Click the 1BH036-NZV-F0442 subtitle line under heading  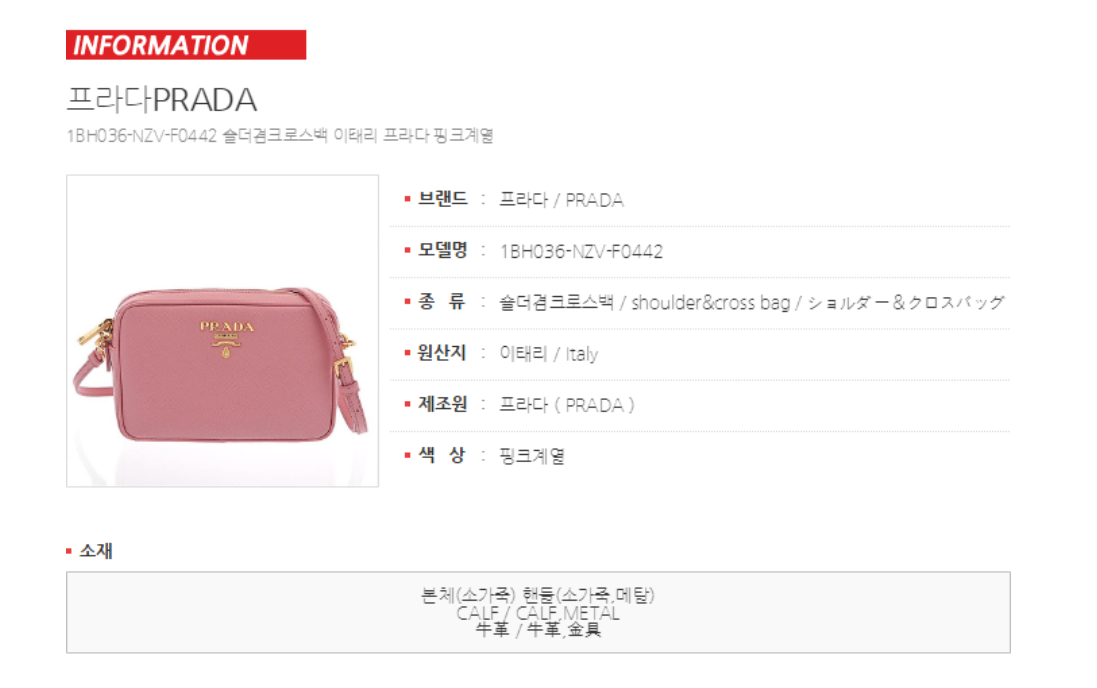click(x=280, y=136)
